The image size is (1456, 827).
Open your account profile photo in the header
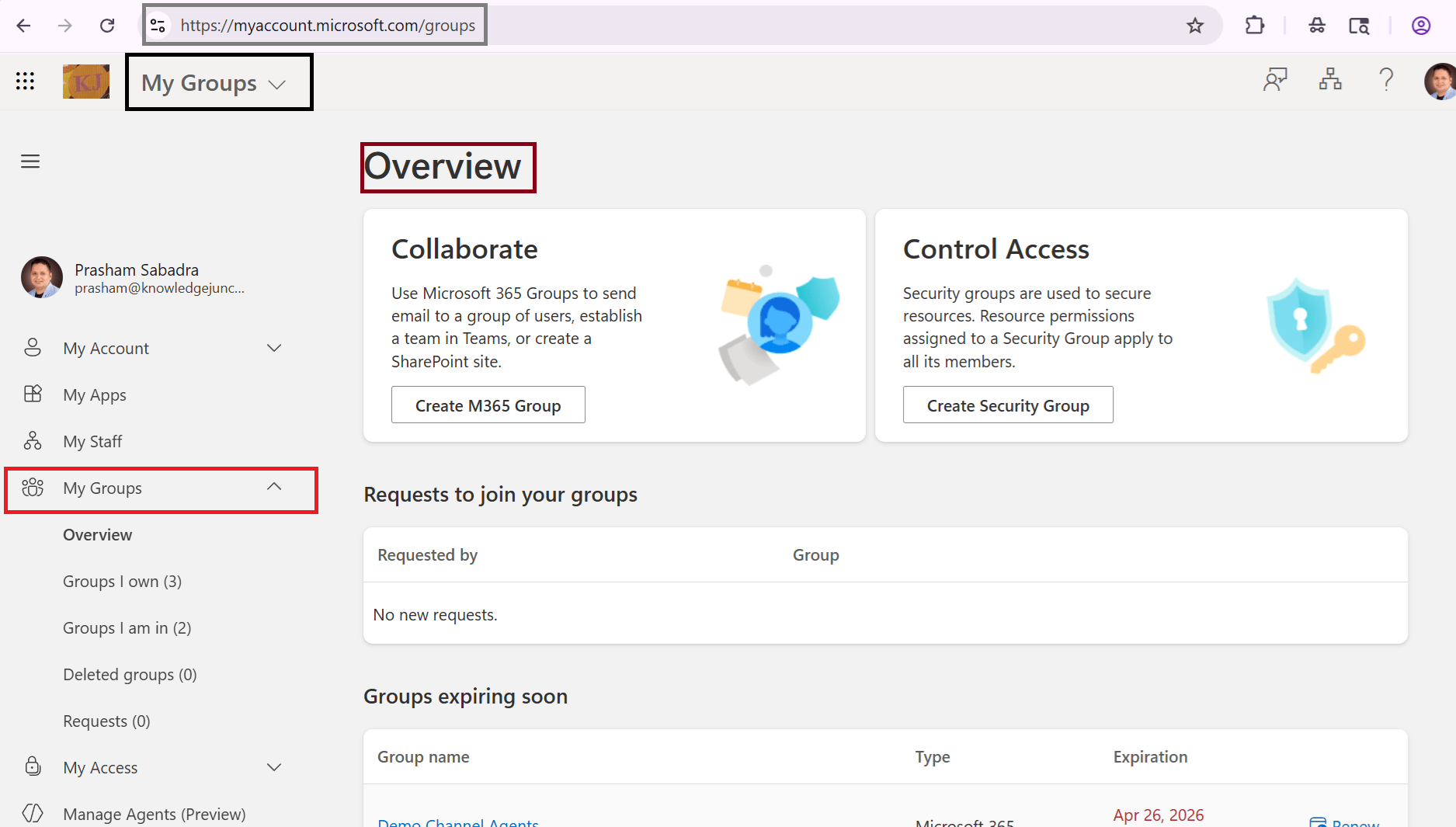[1440, 81]
